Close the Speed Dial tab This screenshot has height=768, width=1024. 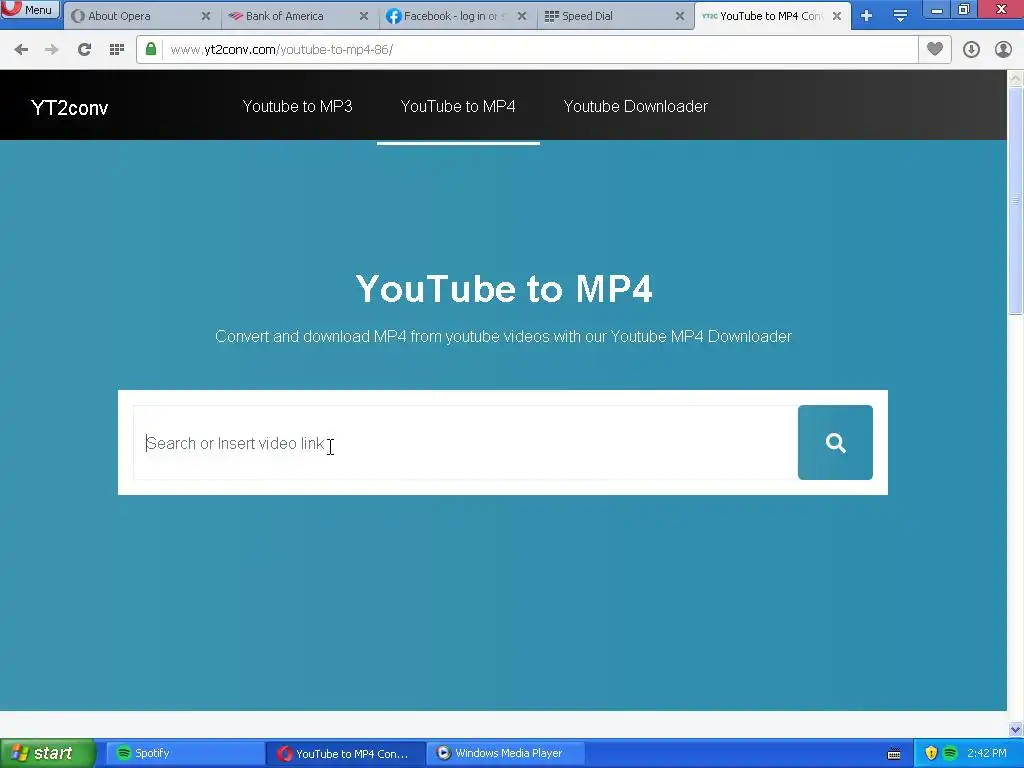click(680, 16)
